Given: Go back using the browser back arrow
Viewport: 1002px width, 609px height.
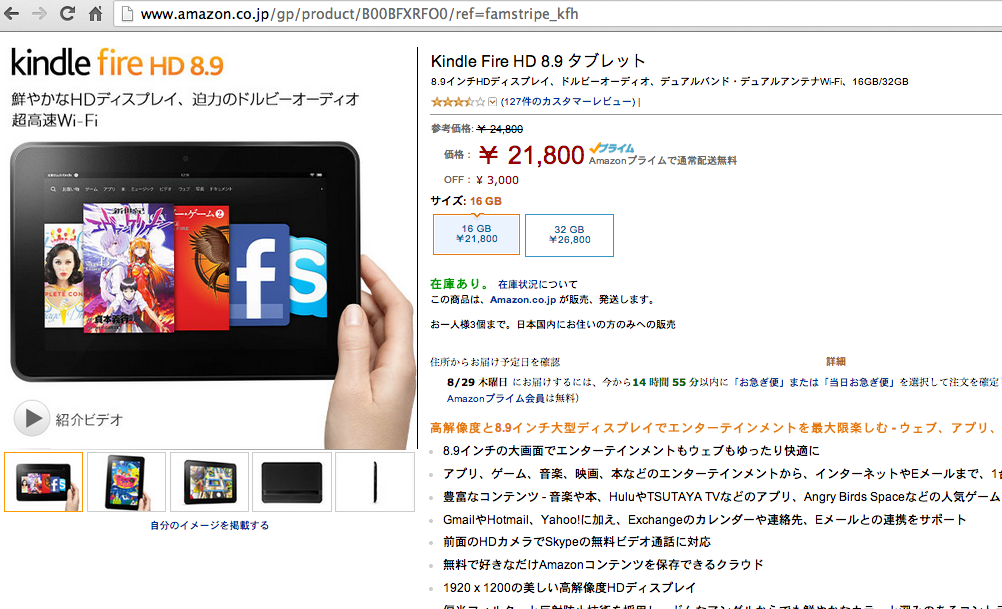Looking at the screenshot, I should point(12,13).
